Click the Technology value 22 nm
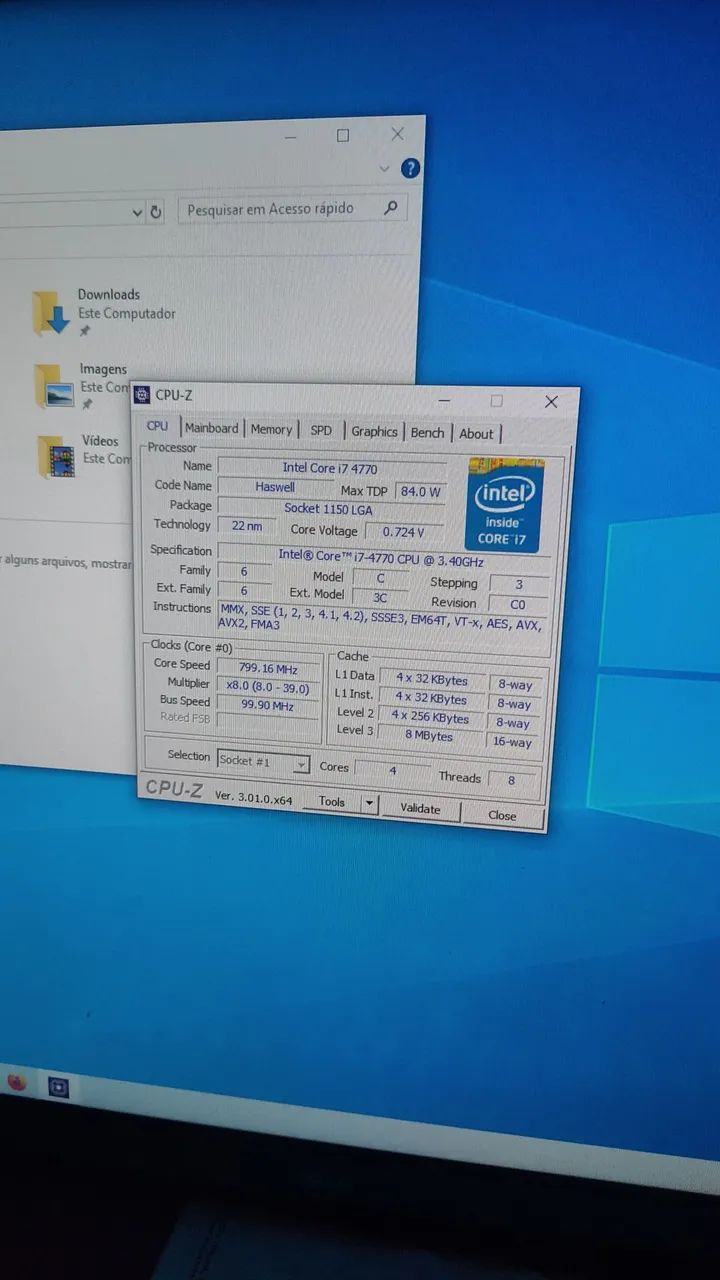The image size is (720, 1280). [x=245, y=526]
